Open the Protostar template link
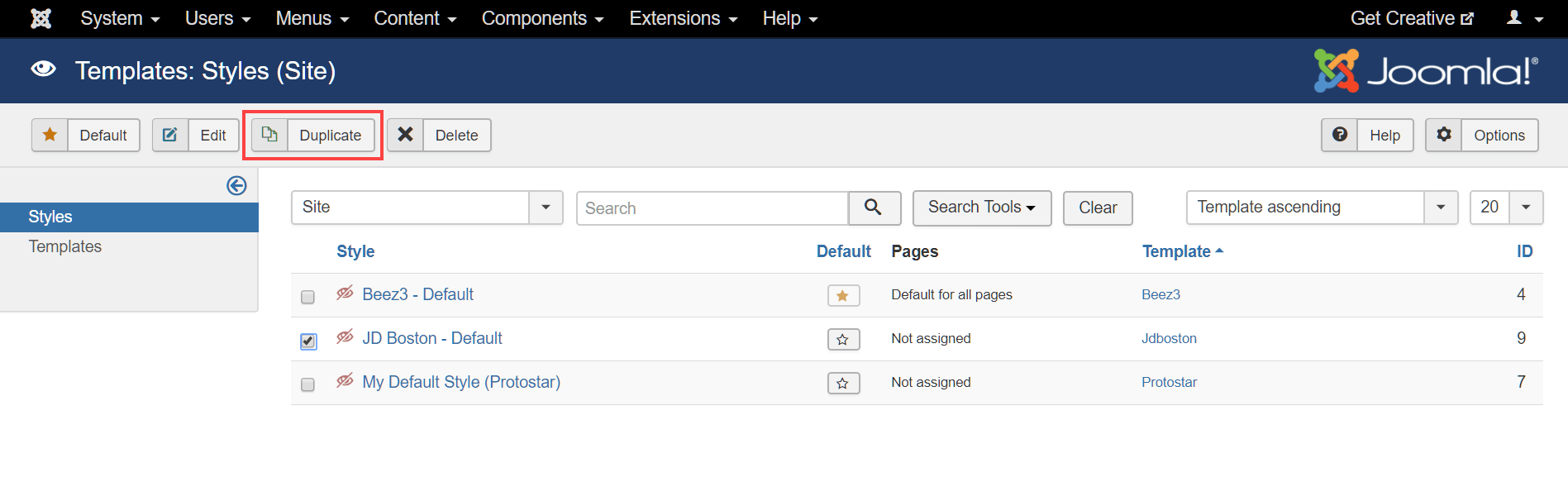Screen dimensions: 1568x501 coord(1169,382)
